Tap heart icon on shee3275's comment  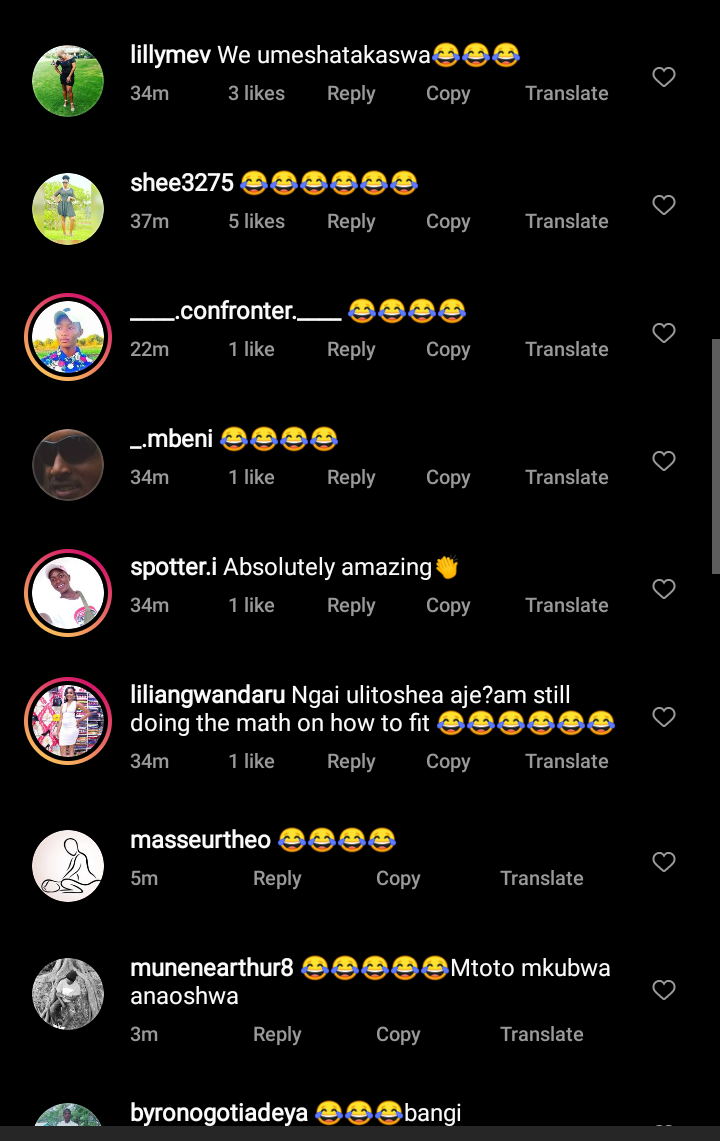[x=663, y=205]
